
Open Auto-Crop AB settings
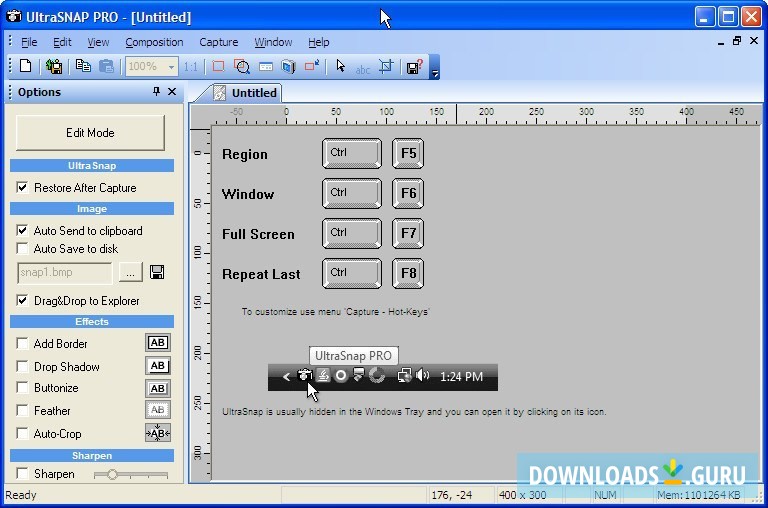(x=158, y=433)
